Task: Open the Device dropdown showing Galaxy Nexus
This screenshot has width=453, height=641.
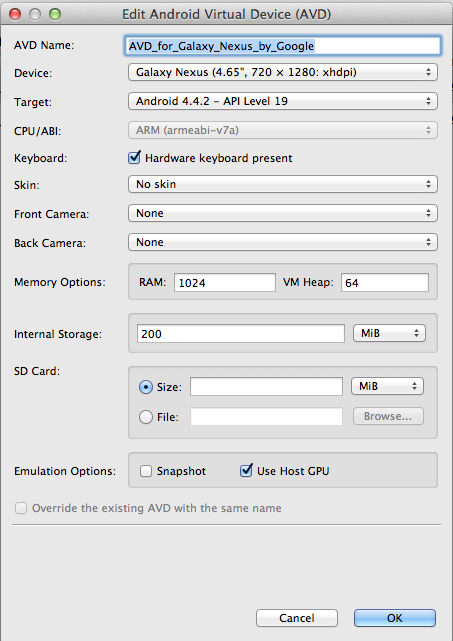Action: [x=283, y=72]
